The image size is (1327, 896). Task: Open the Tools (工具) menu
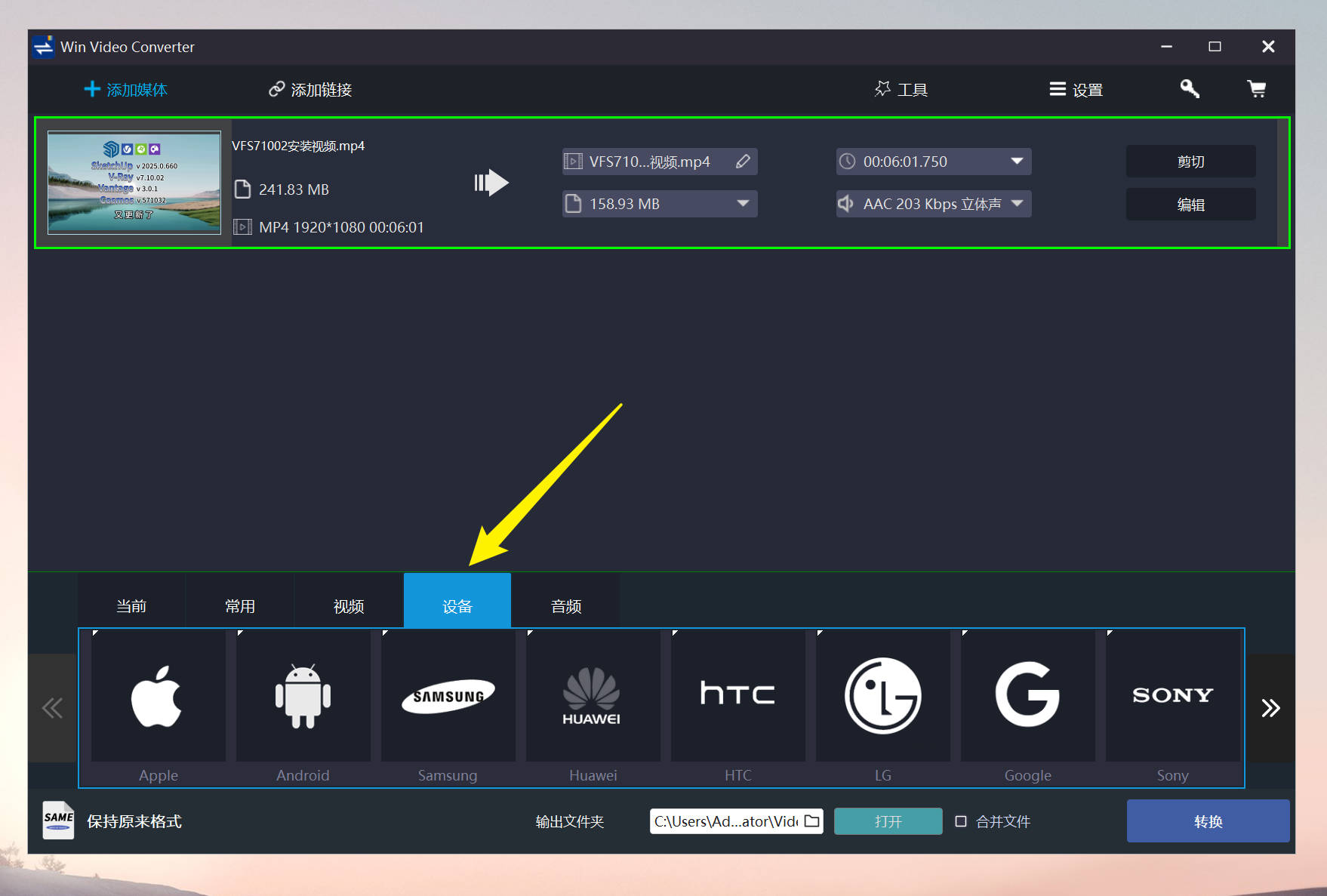click(901, 90)
